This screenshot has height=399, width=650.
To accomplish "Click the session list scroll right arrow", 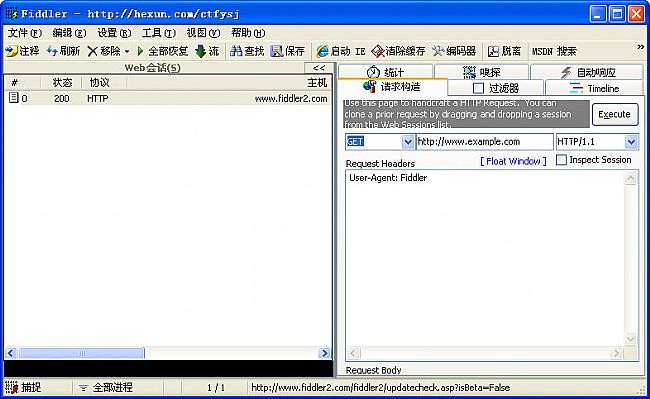I will [x=325, y=353].
